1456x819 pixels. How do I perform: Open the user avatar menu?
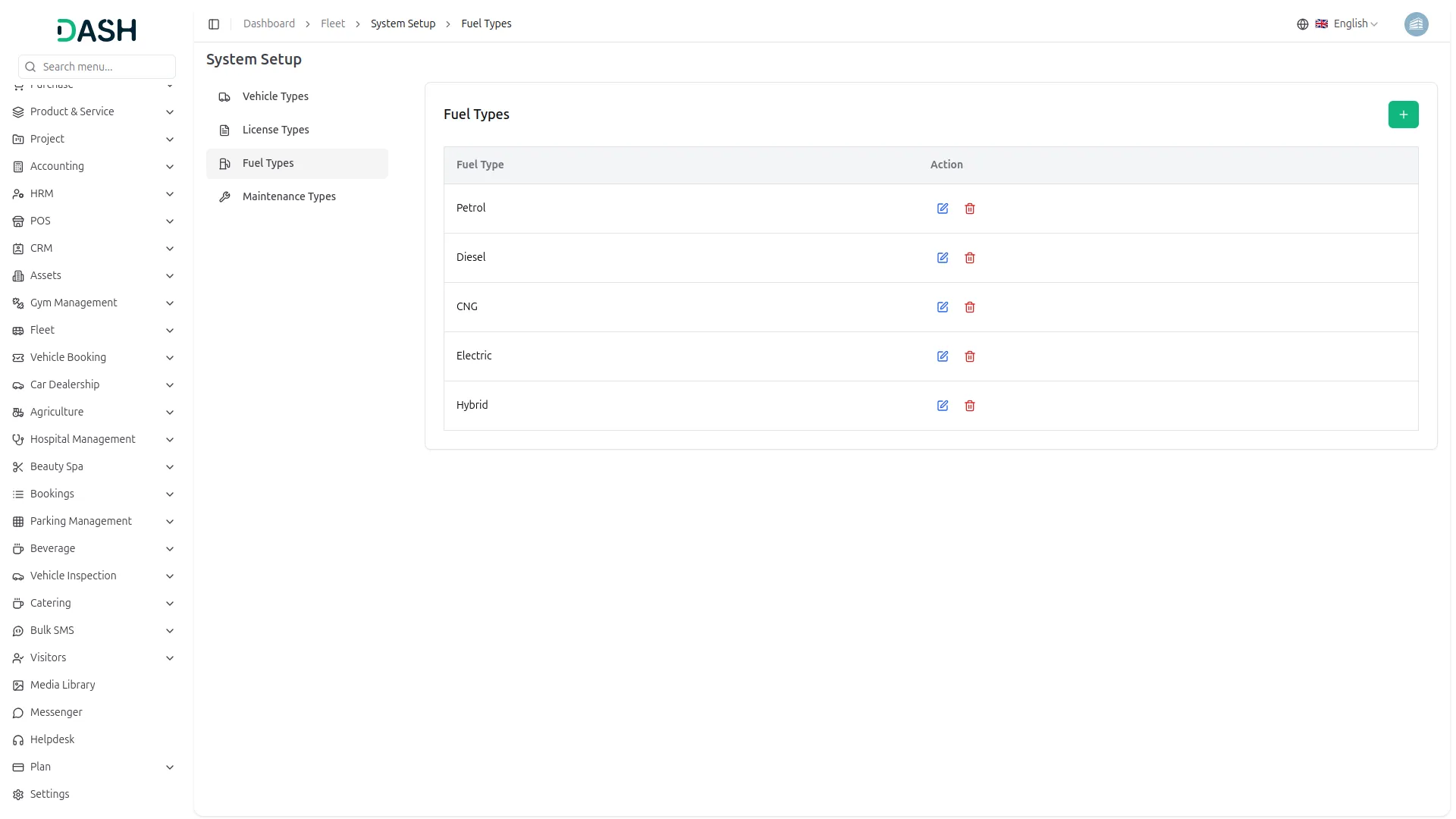coord(1416,24)
